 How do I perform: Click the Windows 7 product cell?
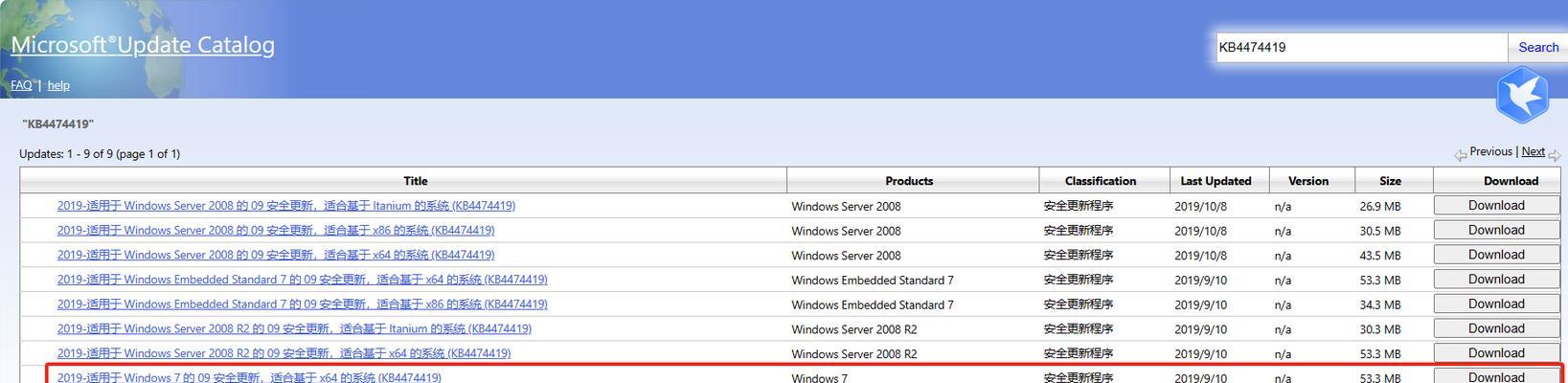(819, 378)
